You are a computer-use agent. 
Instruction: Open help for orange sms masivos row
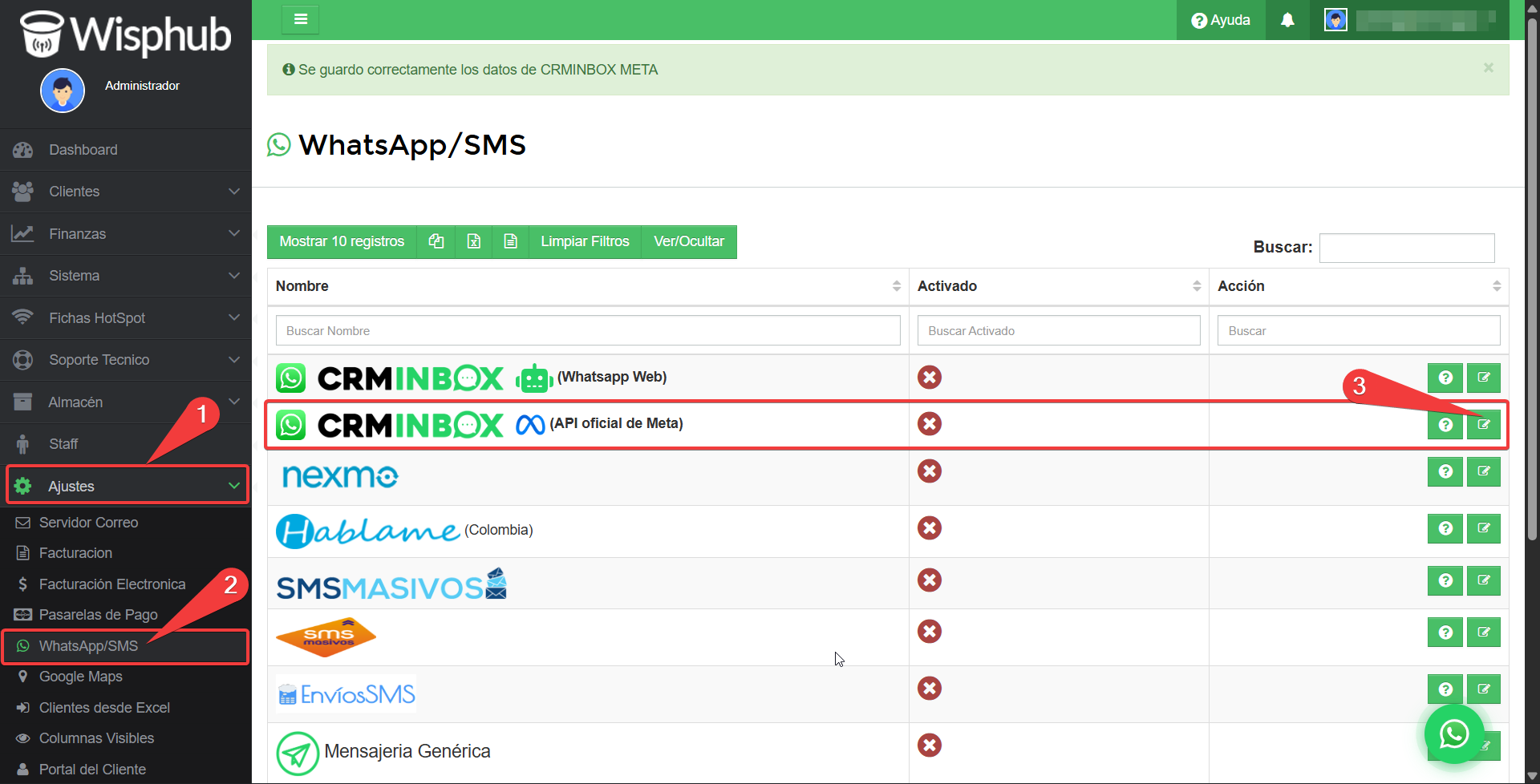tap(1445, 632)
